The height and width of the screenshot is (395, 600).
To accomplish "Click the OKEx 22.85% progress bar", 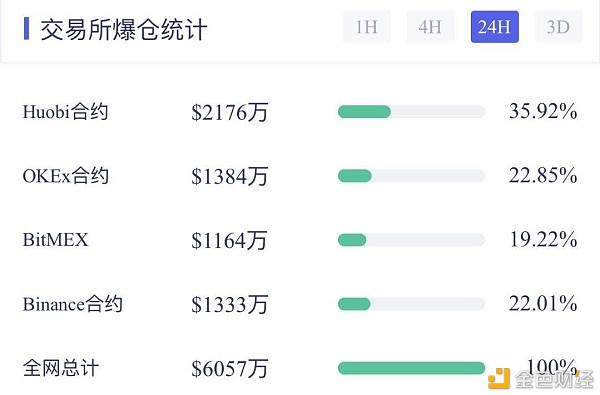I will pos(411,176).
